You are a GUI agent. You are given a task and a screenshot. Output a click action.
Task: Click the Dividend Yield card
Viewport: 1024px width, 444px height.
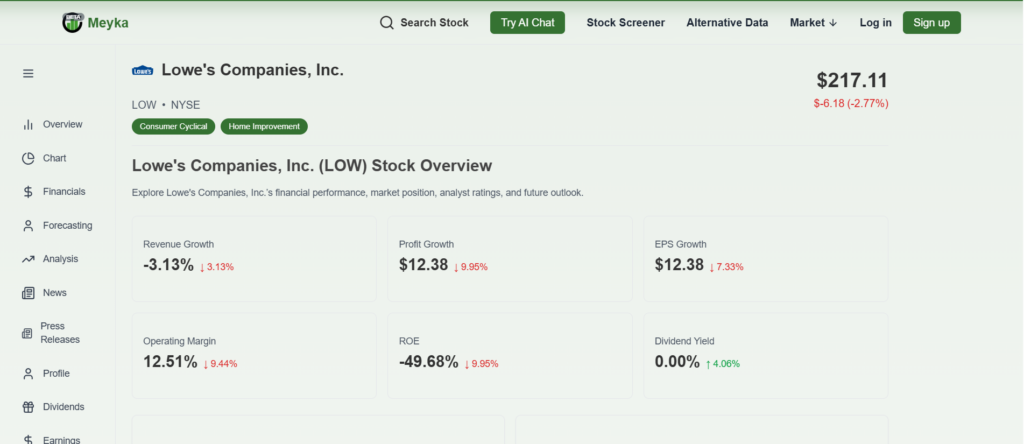(765, 355)
